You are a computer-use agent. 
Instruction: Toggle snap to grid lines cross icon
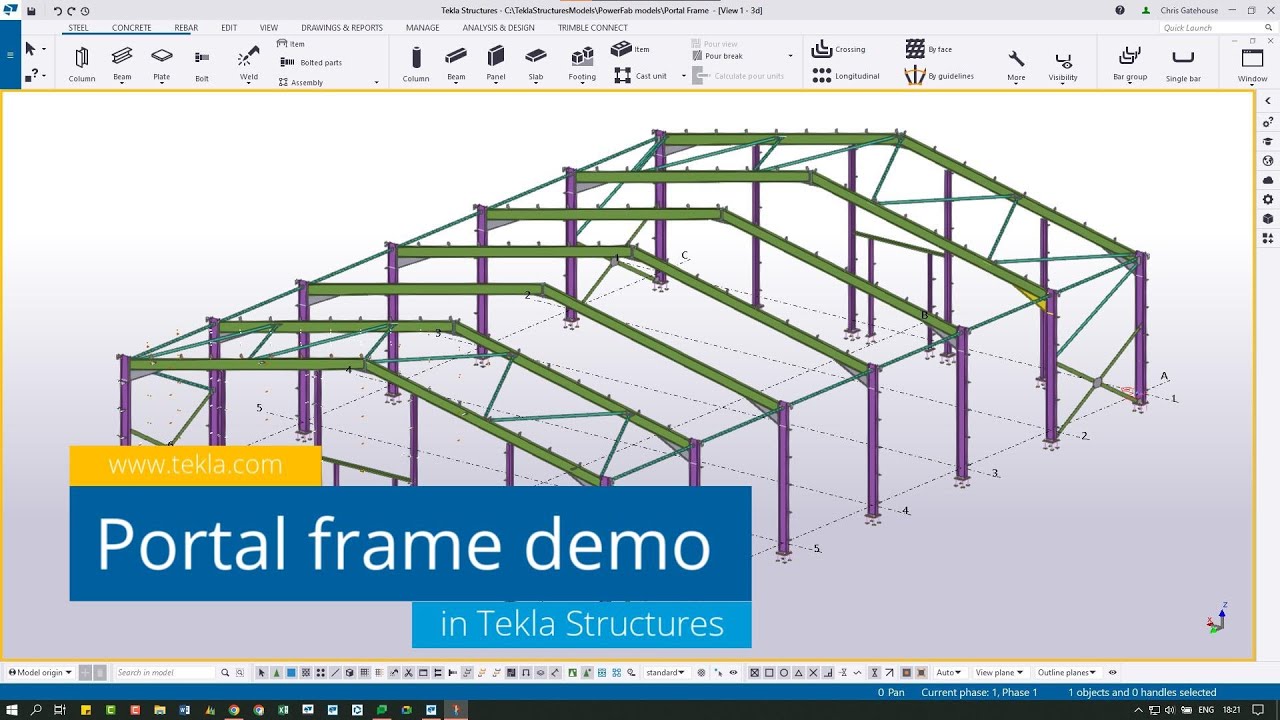pyautogui.click(x=813, y=673)
